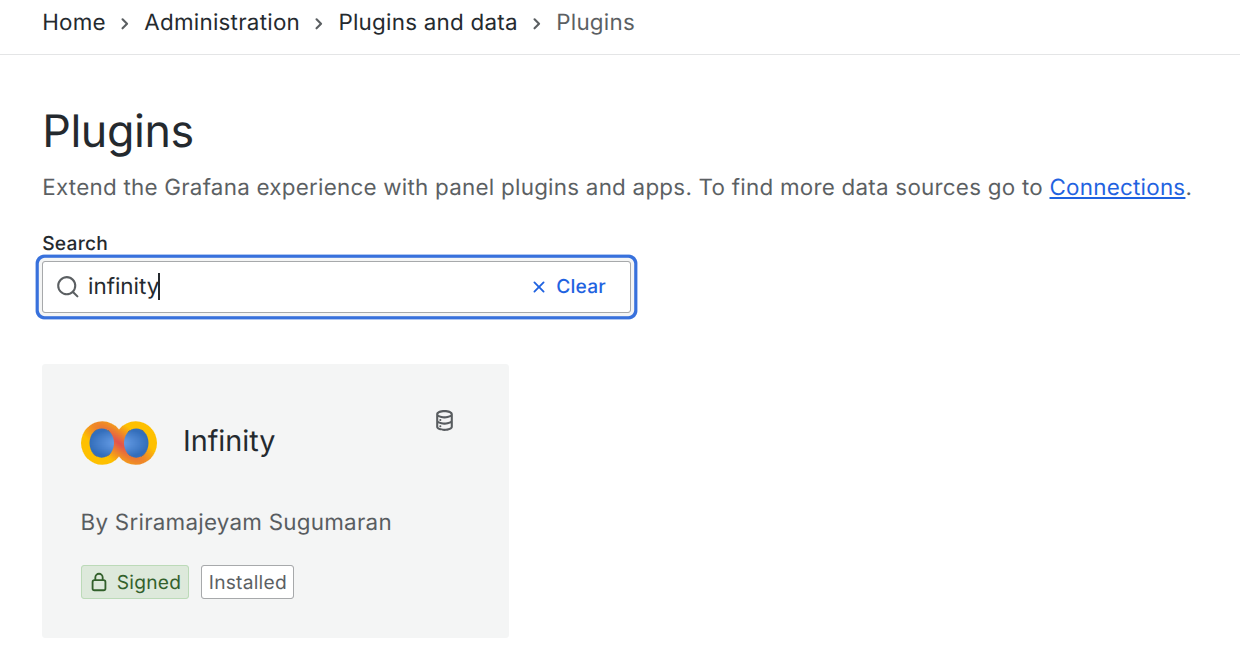Viewport: 1240px width, 662px height.
Task: Click the Installed badge on the Infinity card
Action: coord(247,582)
